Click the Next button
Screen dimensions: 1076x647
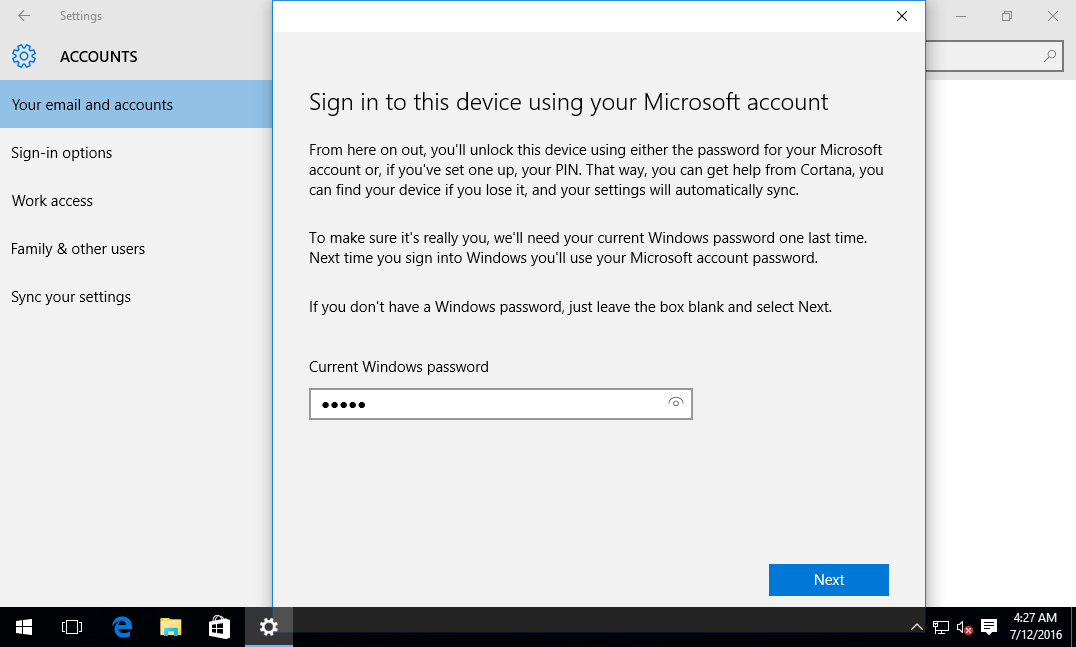[828, 579]
